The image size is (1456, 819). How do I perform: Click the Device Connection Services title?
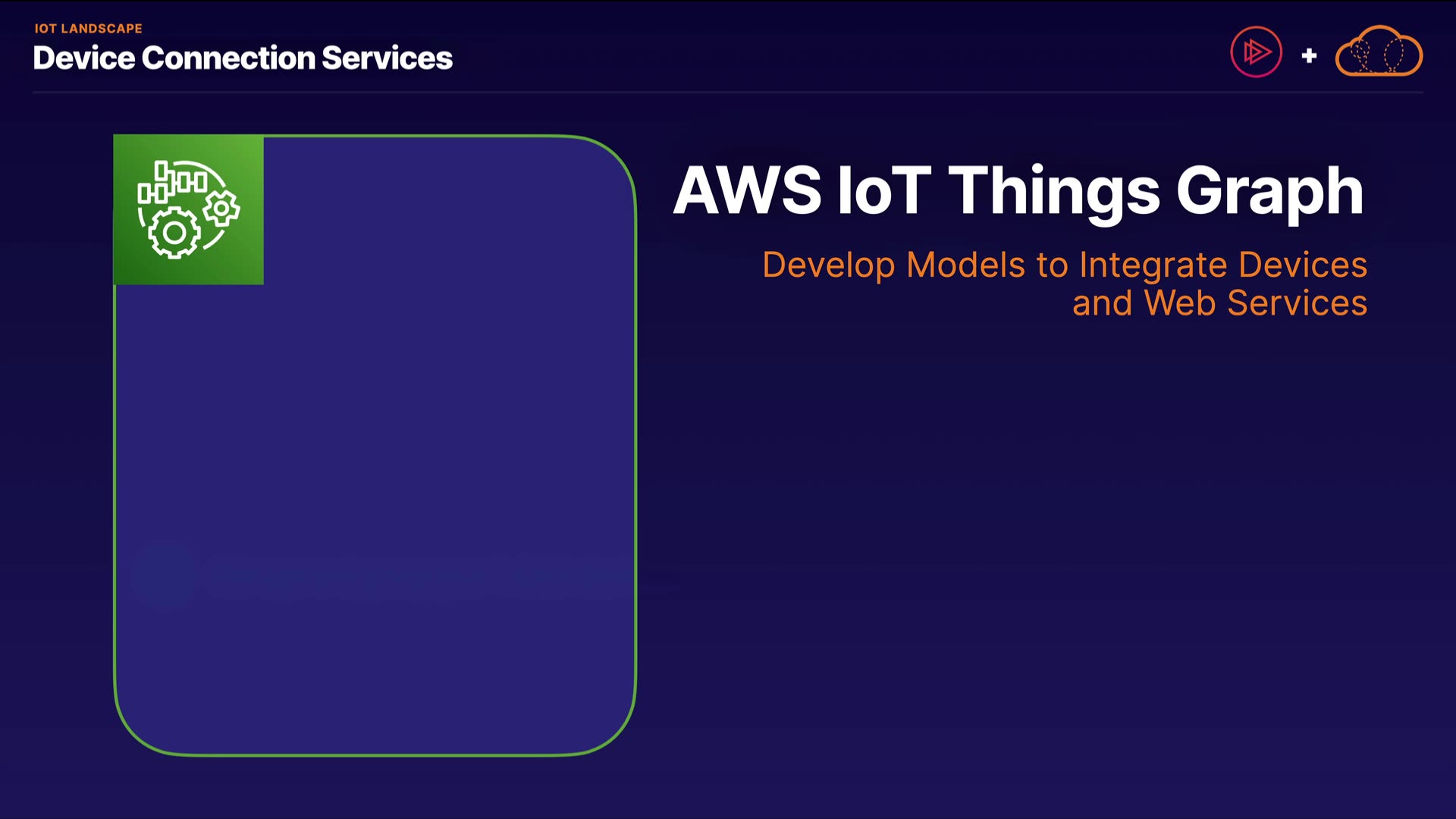point(243,58)
